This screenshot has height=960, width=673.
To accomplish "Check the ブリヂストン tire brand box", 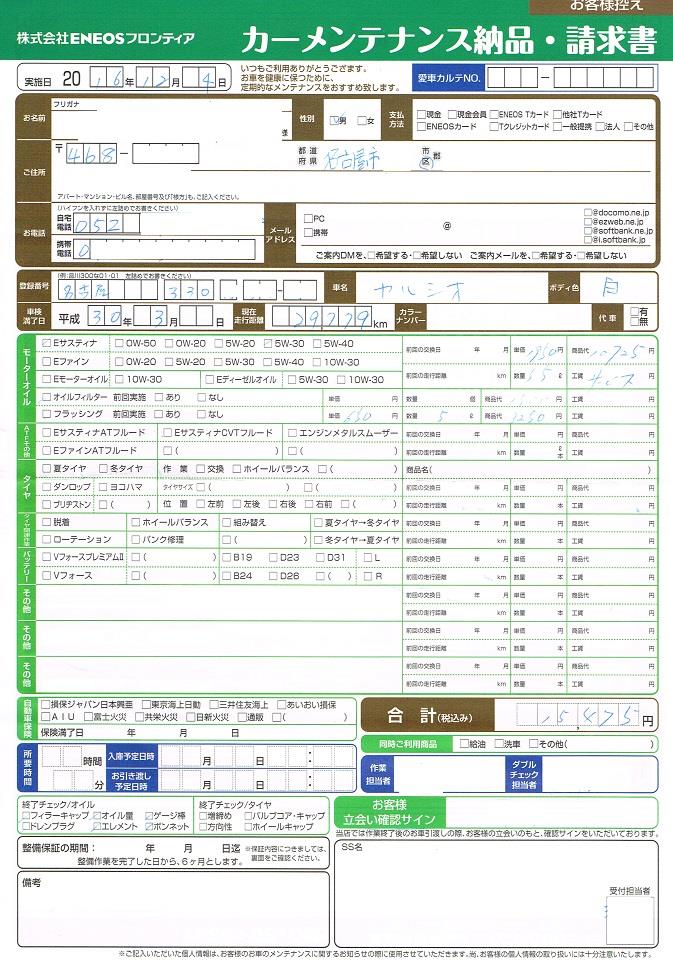I will [47, 504].
